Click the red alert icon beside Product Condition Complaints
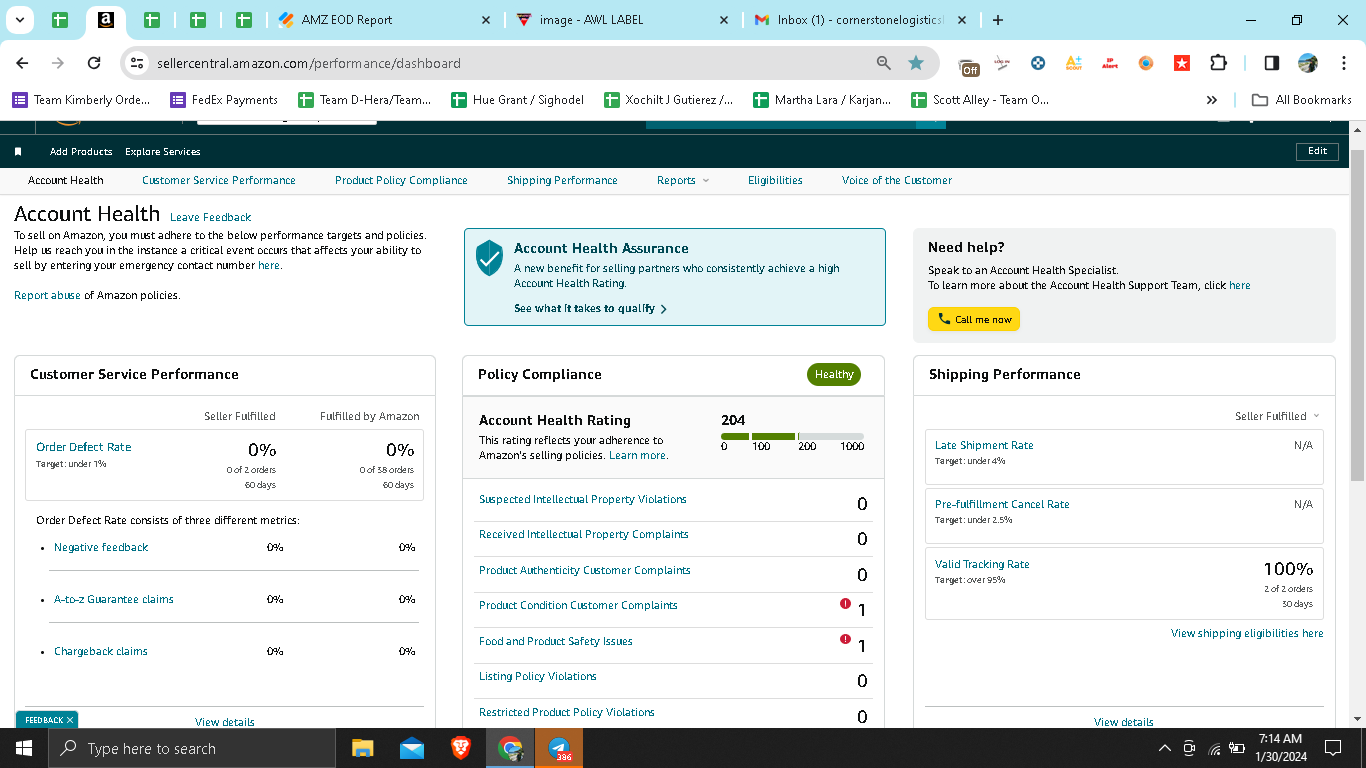 [845, 604]
